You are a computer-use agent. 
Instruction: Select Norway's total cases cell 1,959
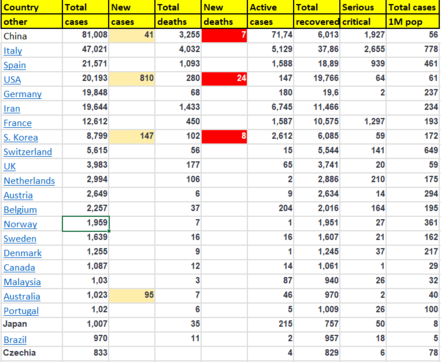tap(86, 223)
